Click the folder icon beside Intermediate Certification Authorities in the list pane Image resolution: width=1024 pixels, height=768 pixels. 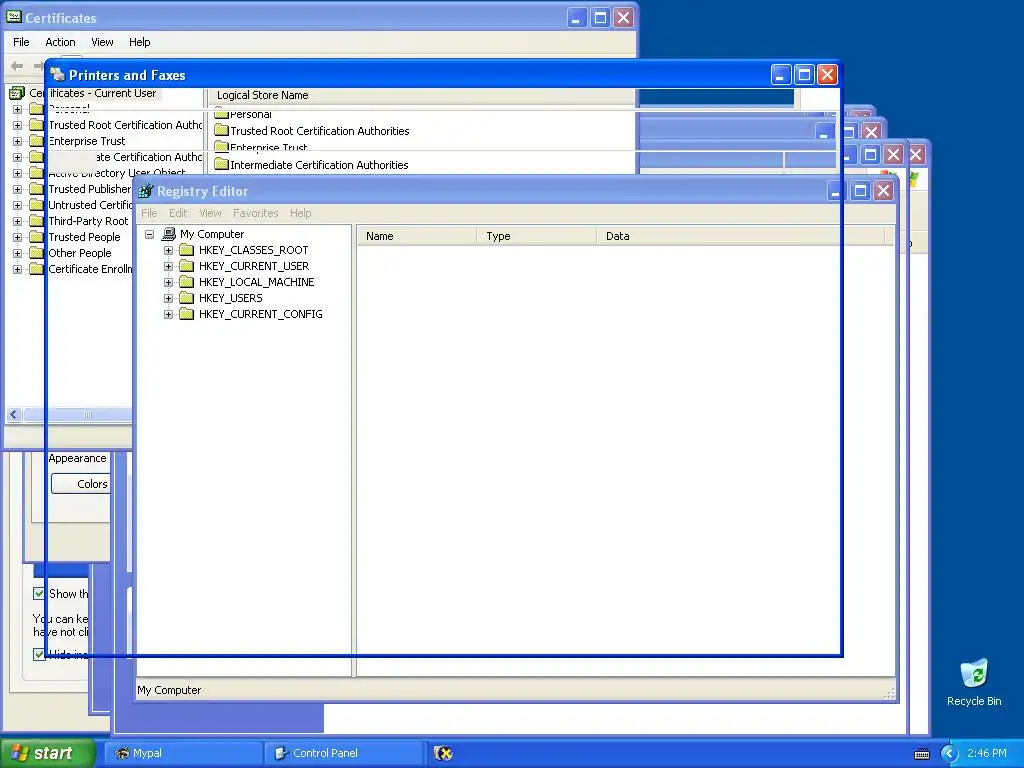(221, 165)
